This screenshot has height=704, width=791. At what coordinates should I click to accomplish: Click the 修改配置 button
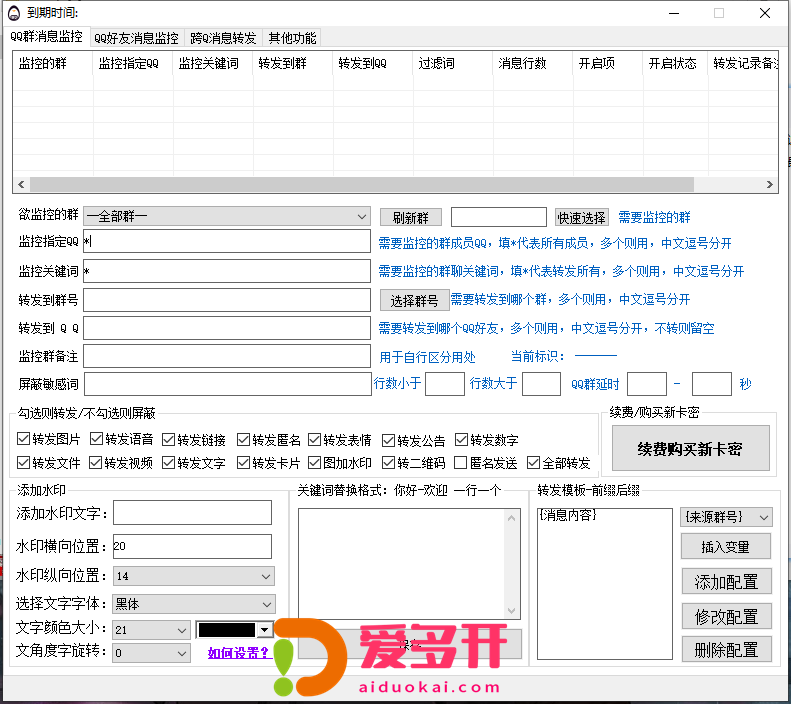[x=726, y=616]
